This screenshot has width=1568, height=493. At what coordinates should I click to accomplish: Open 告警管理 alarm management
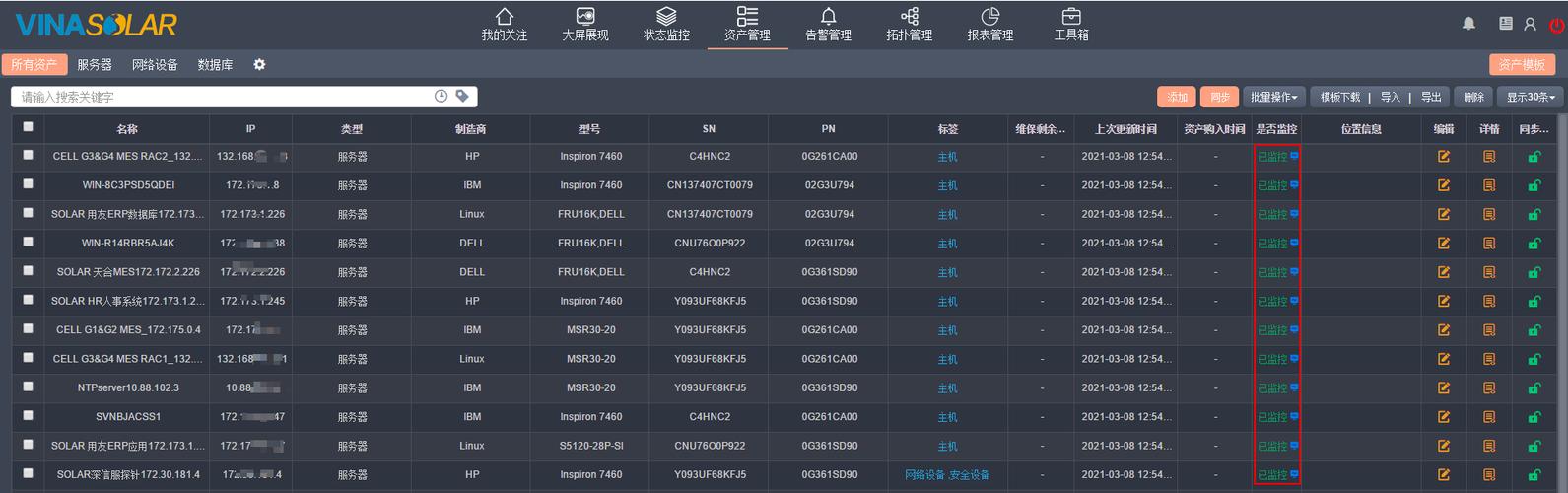tap(828, 25)
